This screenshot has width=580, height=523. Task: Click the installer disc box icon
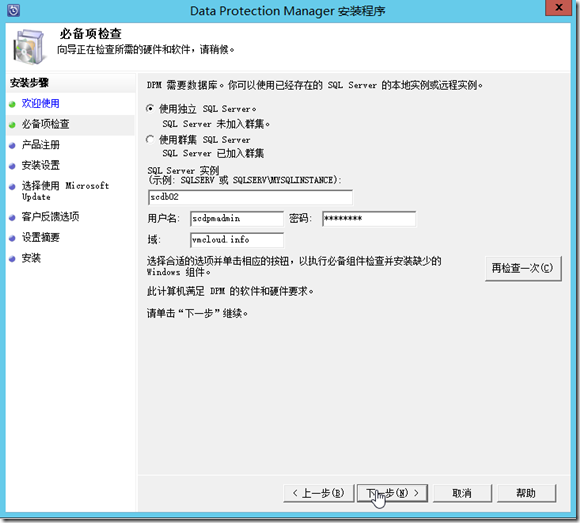[29, 47]
